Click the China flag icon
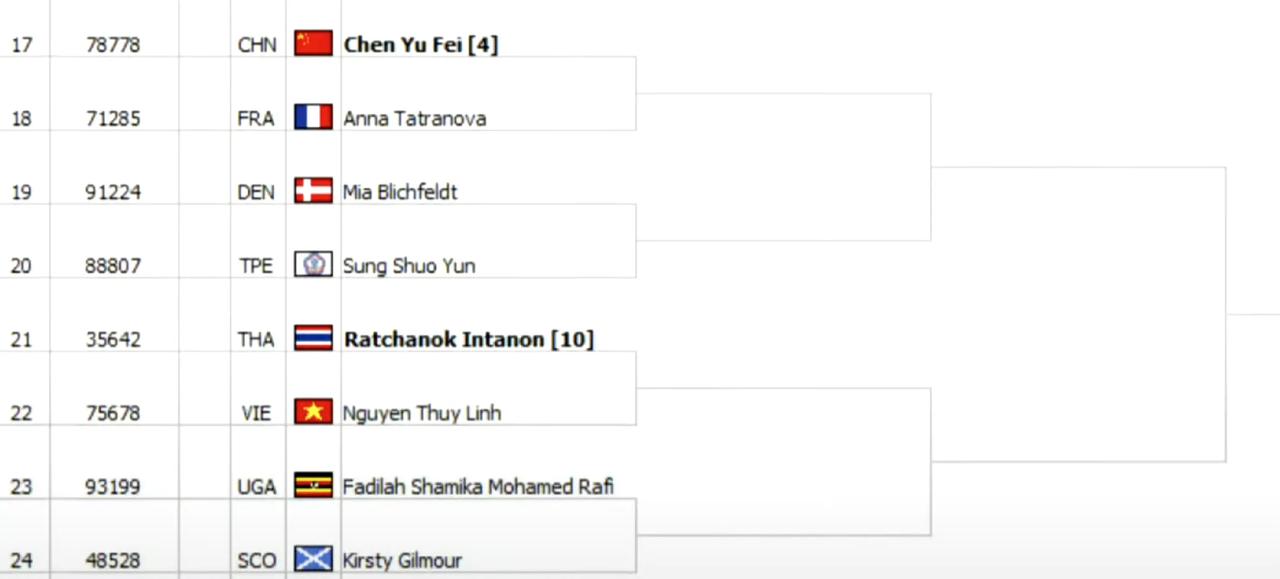1280x579 pixels. click(x=313, y=43)
